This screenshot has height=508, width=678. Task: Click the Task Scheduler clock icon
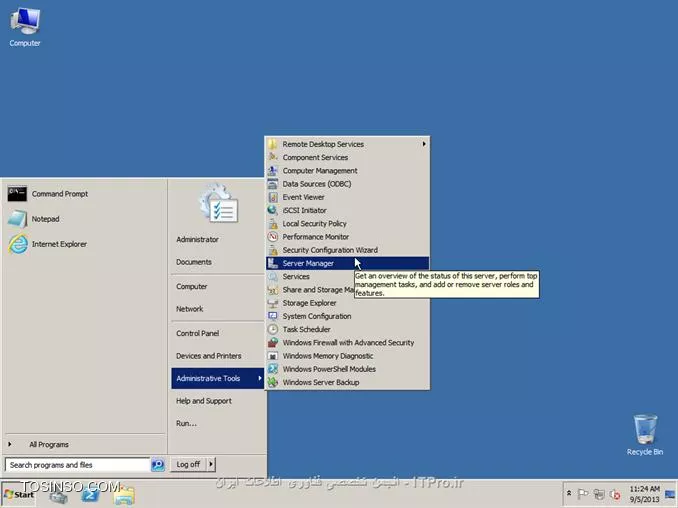pos(273,329)
